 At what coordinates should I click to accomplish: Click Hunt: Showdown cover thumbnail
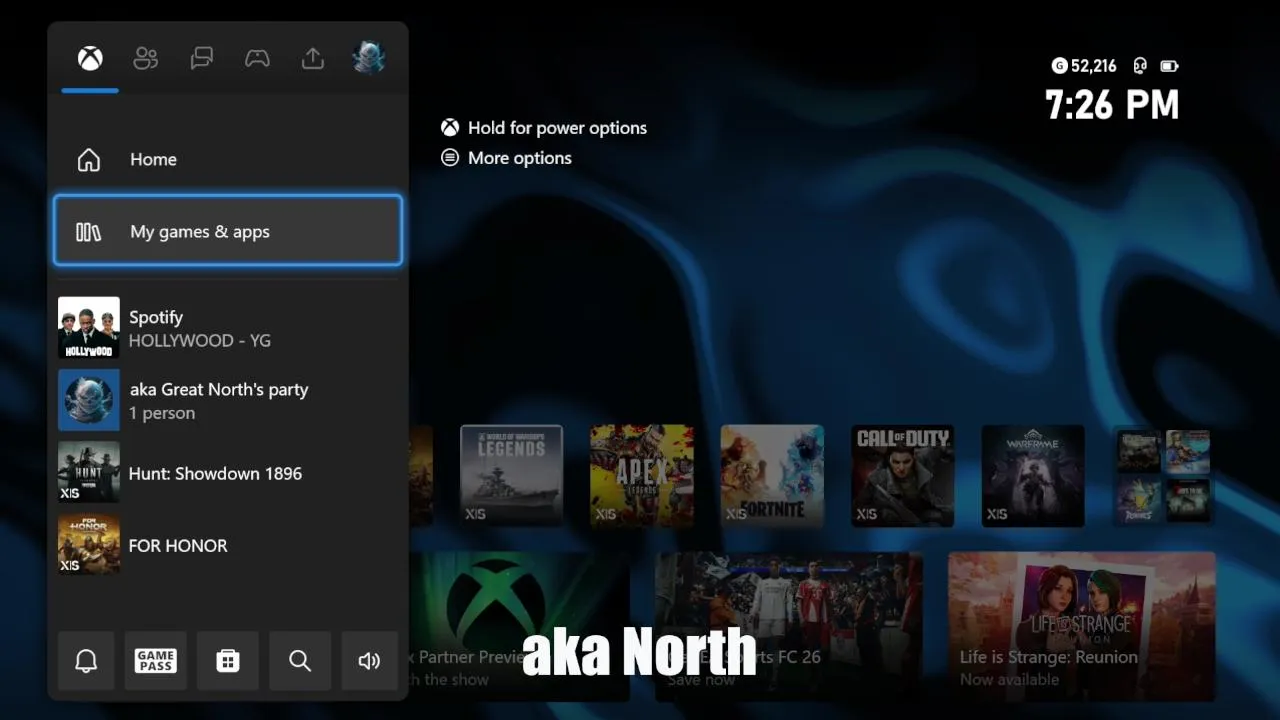(89, 473)
